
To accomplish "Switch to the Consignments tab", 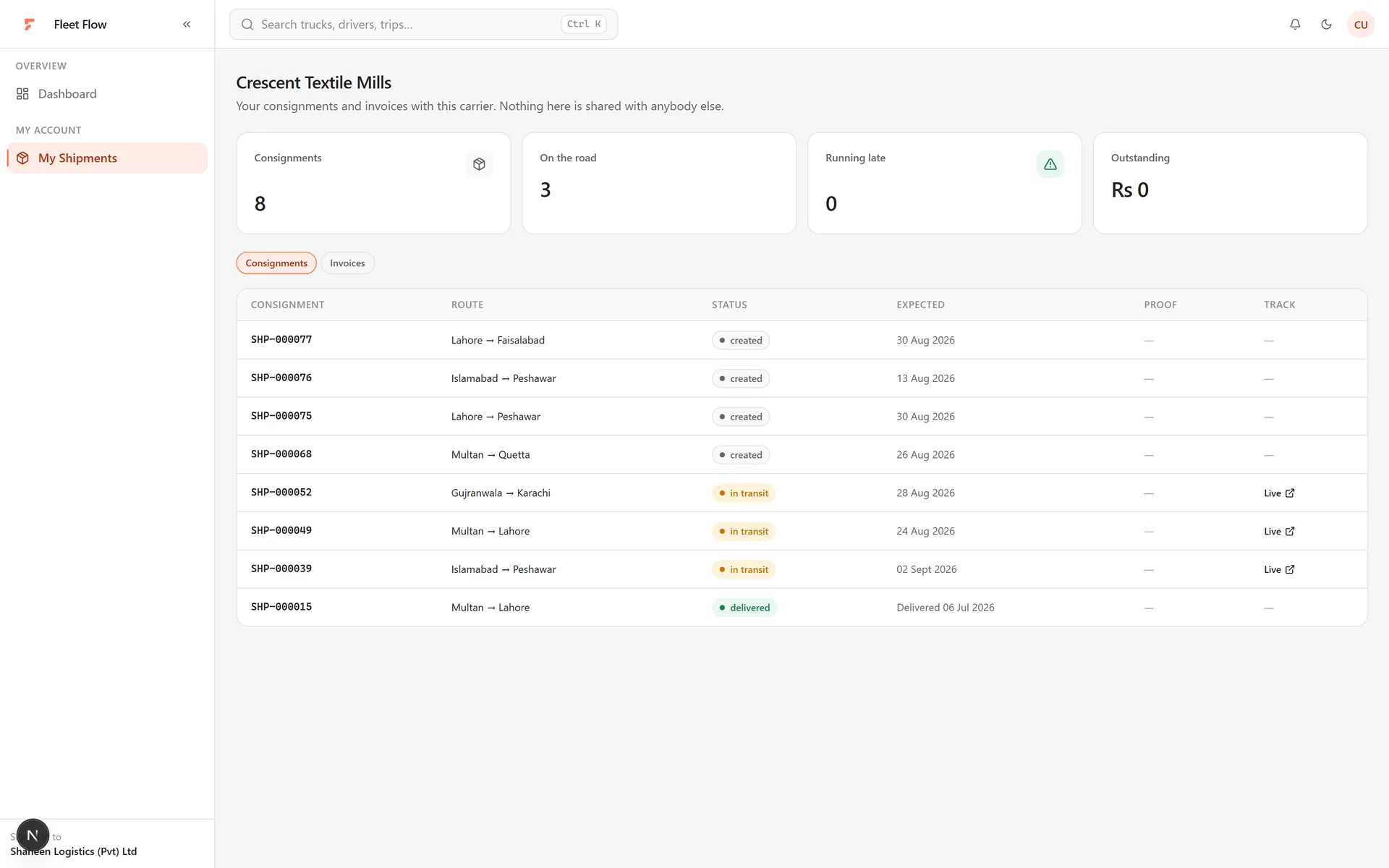I will coord(276,263).
